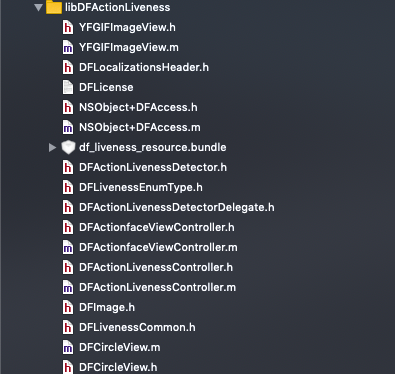Viewport: 395px width, 374px height.
Task: Select DFImage.h file name
Action: [107, 307]
